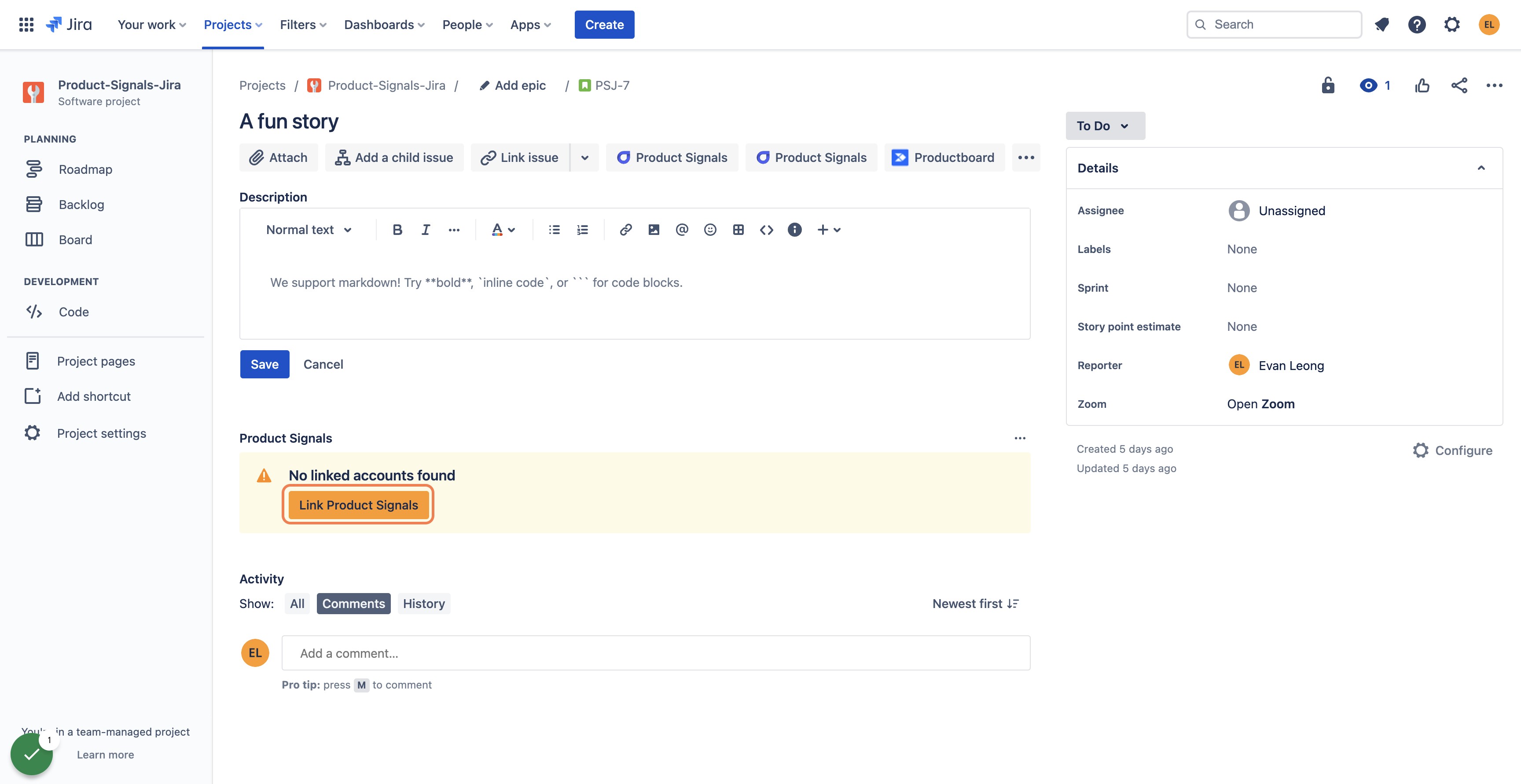1521x784 pixels.
Task: Open Backlog in the sidebar
Action: (81, 204)
